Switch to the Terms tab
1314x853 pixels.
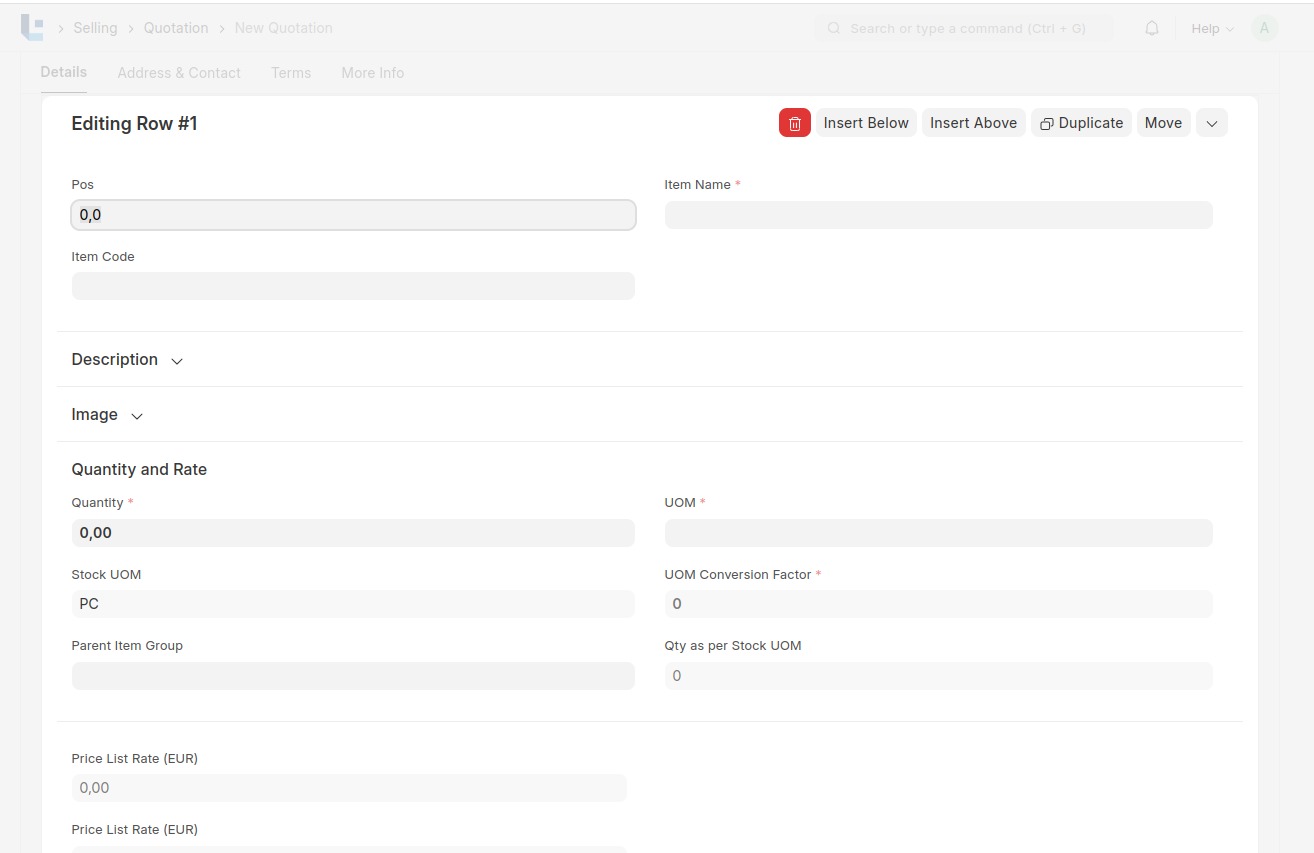coord(291,73)
